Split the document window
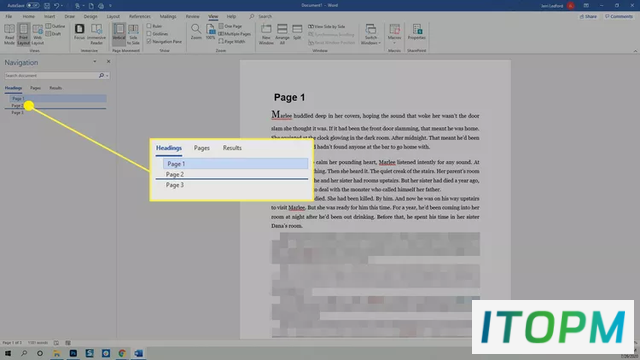The image size is (640, 360). pyautogui.click(x=297, y=32)
